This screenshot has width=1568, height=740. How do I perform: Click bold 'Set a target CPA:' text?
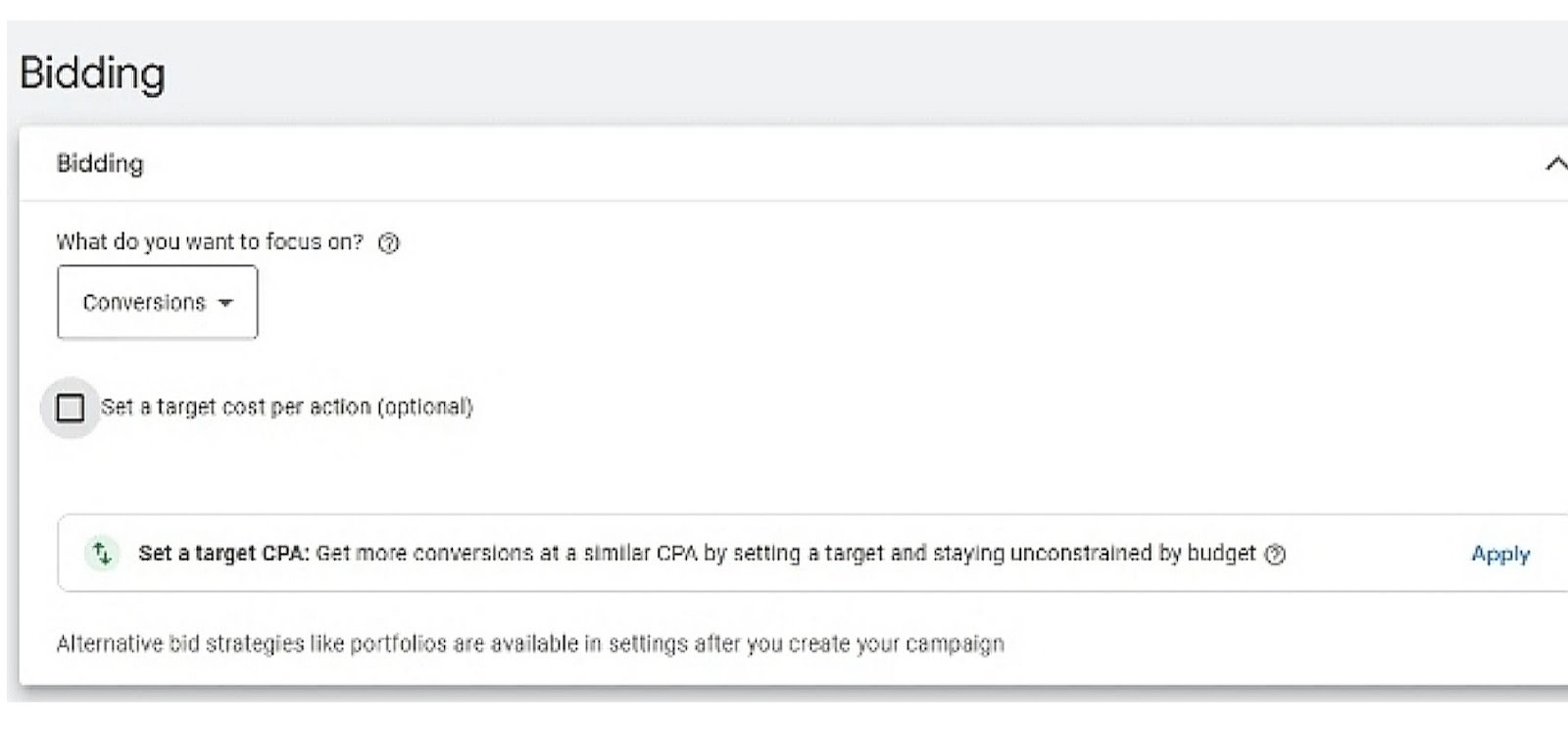(223, 554)
